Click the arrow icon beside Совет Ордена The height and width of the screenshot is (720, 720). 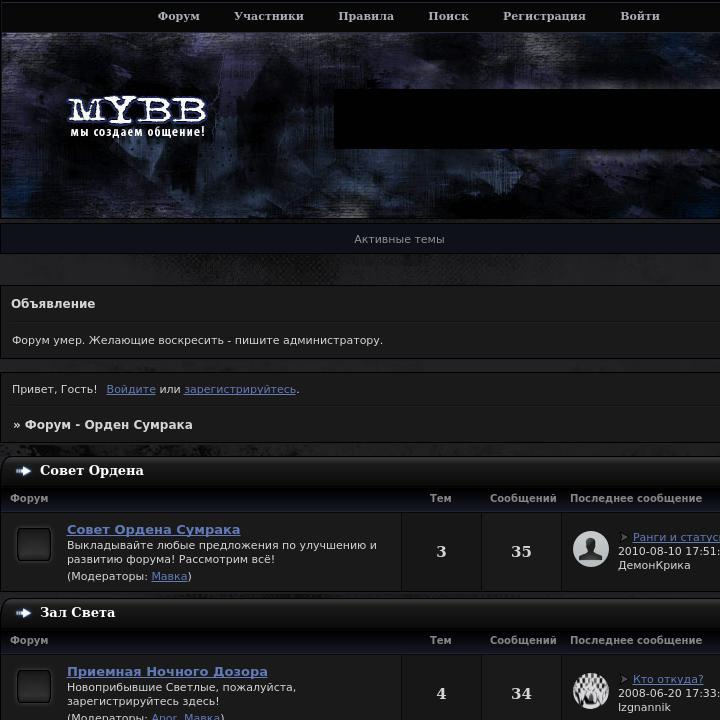[x=23, y=471]
